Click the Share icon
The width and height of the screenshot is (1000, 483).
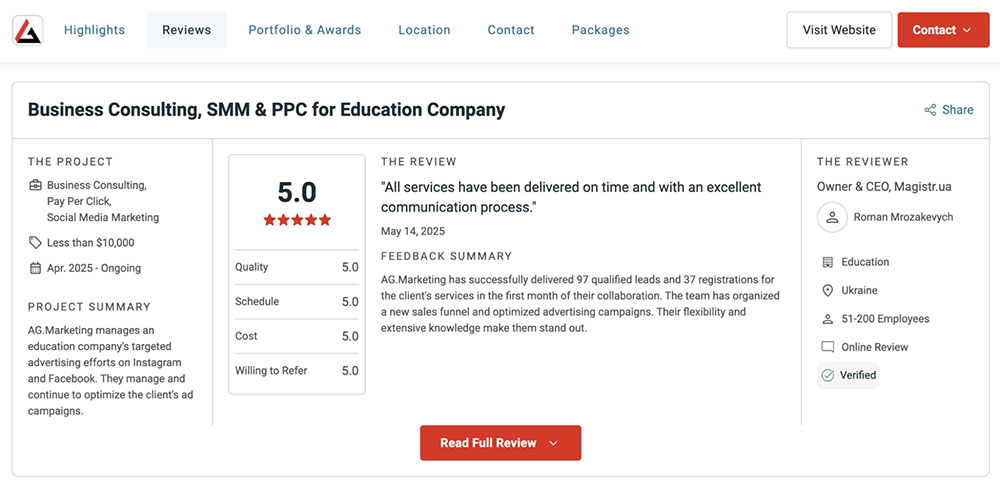click(x=930, y=110)
